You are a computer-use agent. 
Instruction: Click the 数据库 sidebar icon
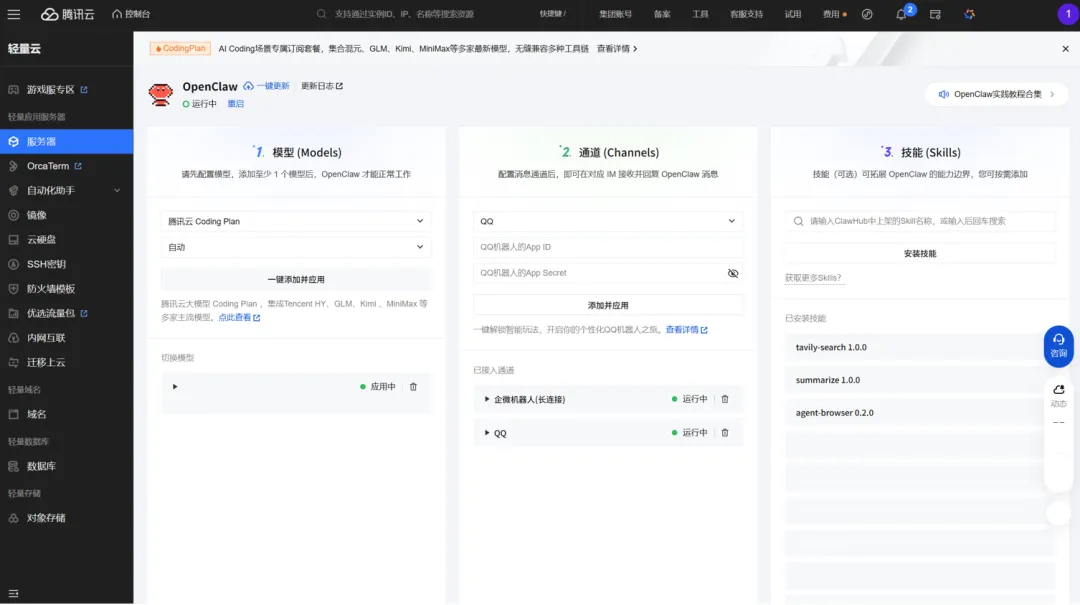pyautogui.click(x=13, y=466)
